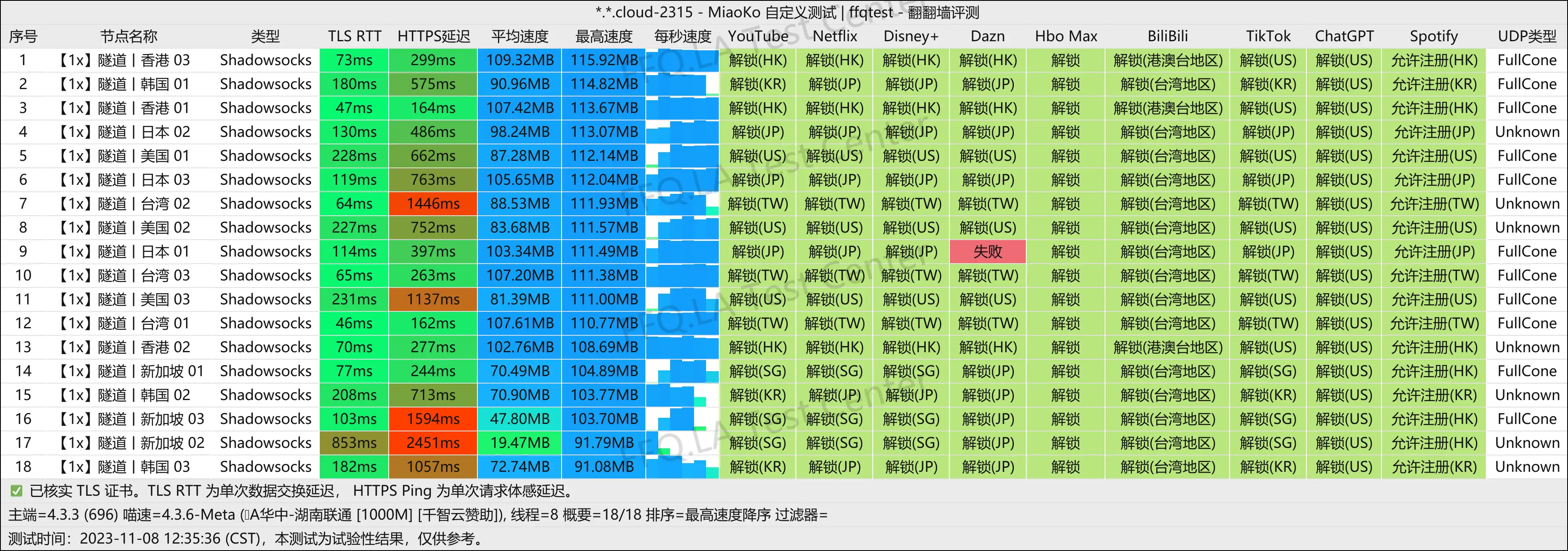Click the green TLS verified checkmark icon
This screenshot has width=1568, height=551.
[x=17, y=491]
